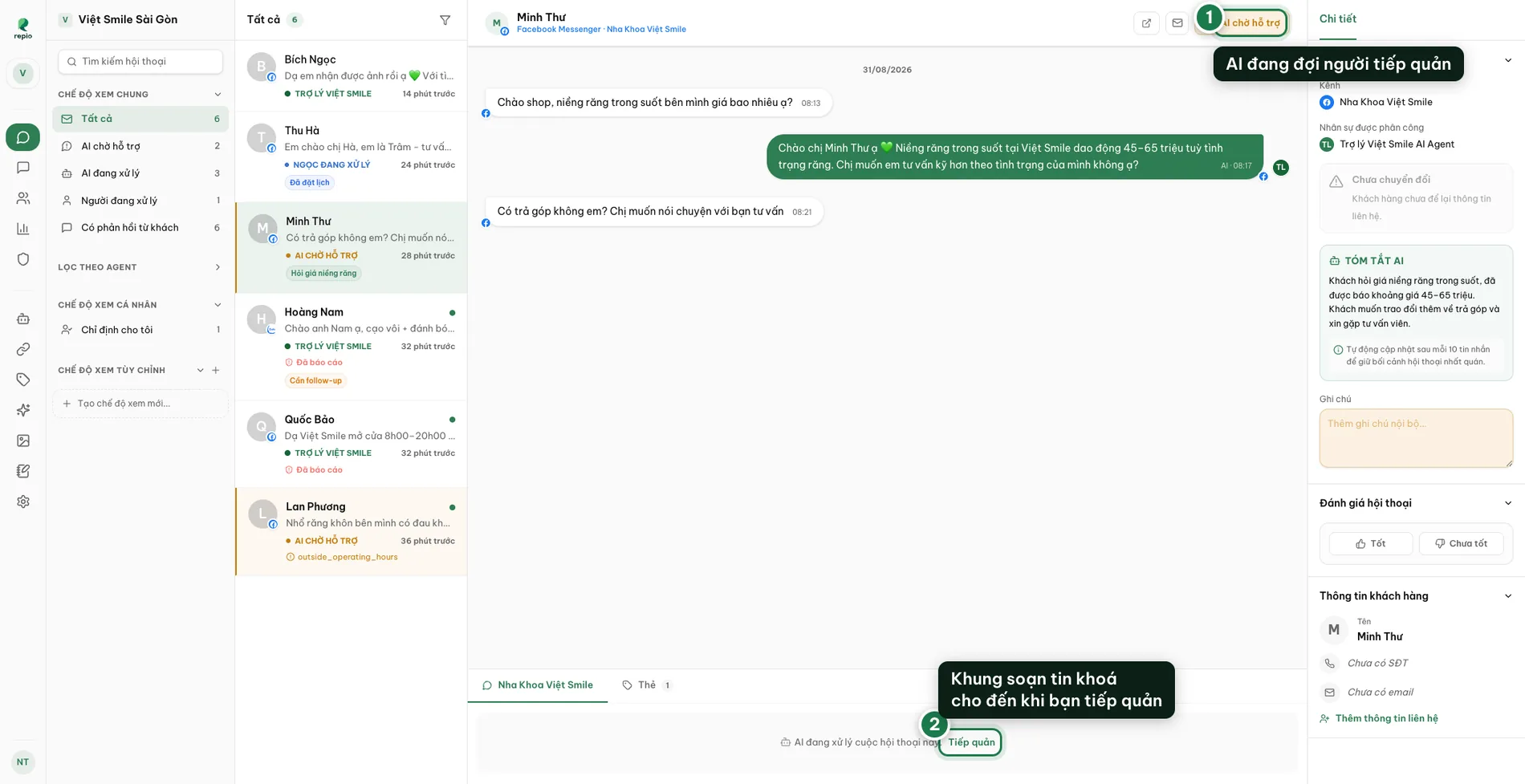Collapse the Chế độ xem chung section
This screenshot has height=784, width=1525.
[x=218, y=95]
